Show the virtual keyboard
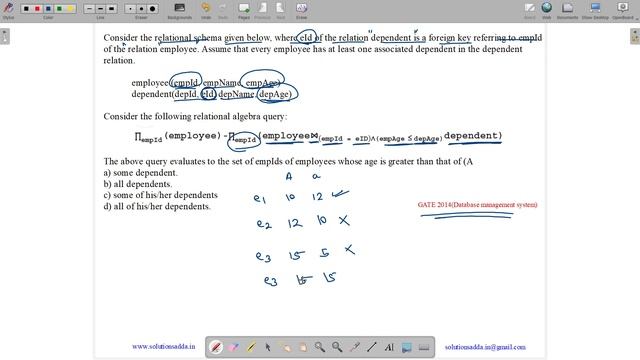This screenshot has width=640, height=360. (x=424, y=347)
